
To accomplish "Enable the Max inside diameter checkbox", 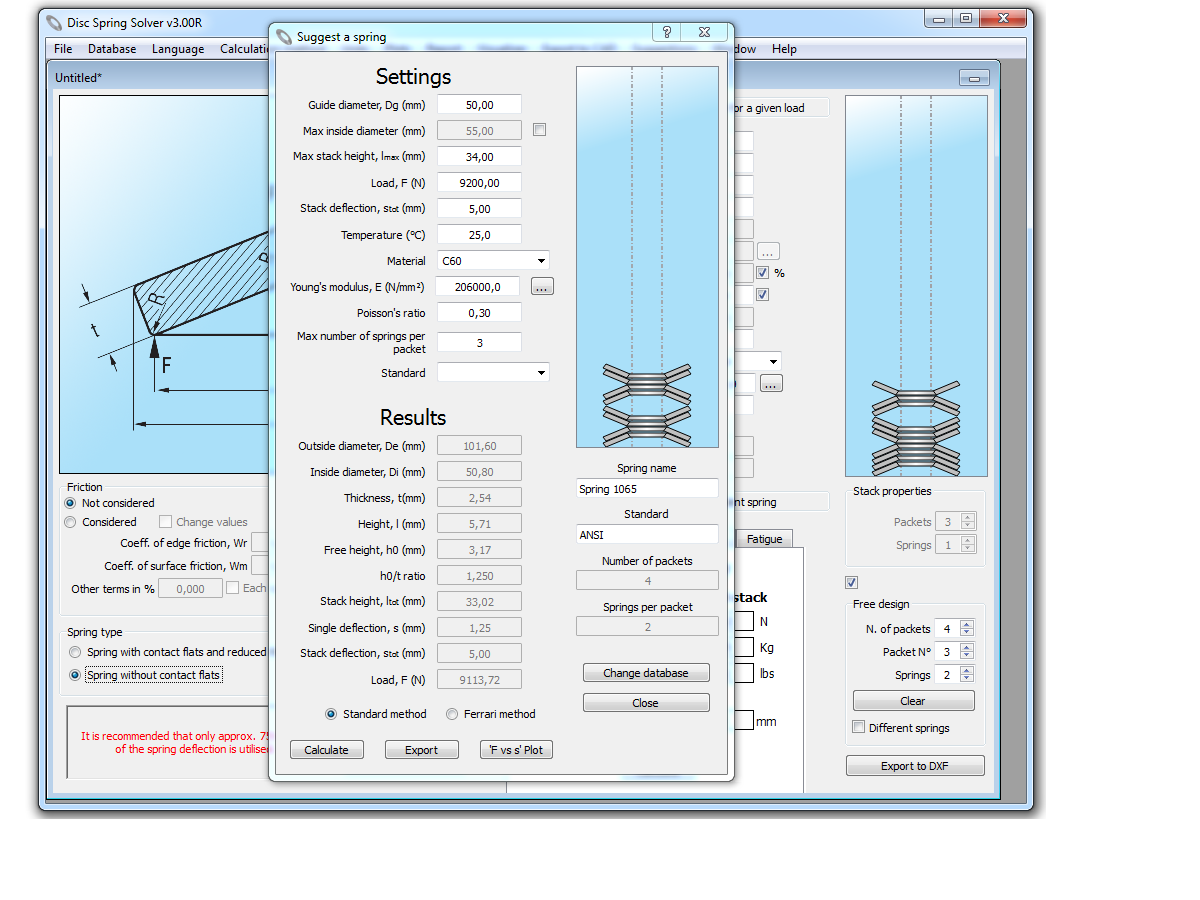I will click(540, 130).
